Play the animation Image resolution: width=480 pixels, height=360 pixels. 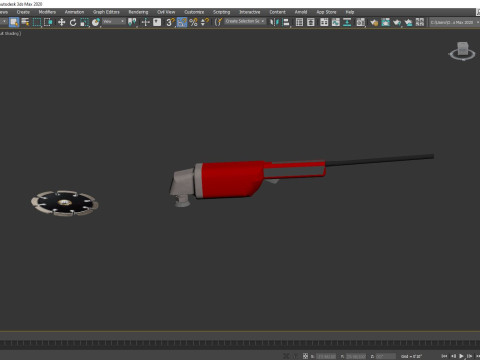pos(461,356)
